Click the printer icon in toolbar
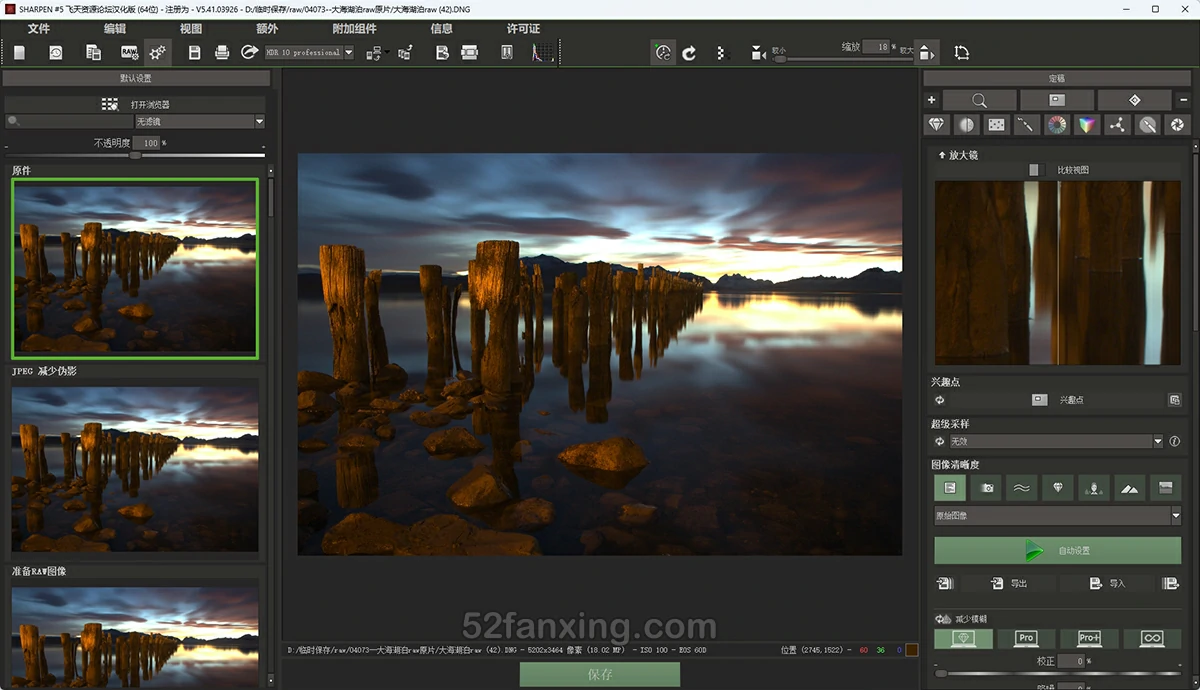 coord(222,52)
